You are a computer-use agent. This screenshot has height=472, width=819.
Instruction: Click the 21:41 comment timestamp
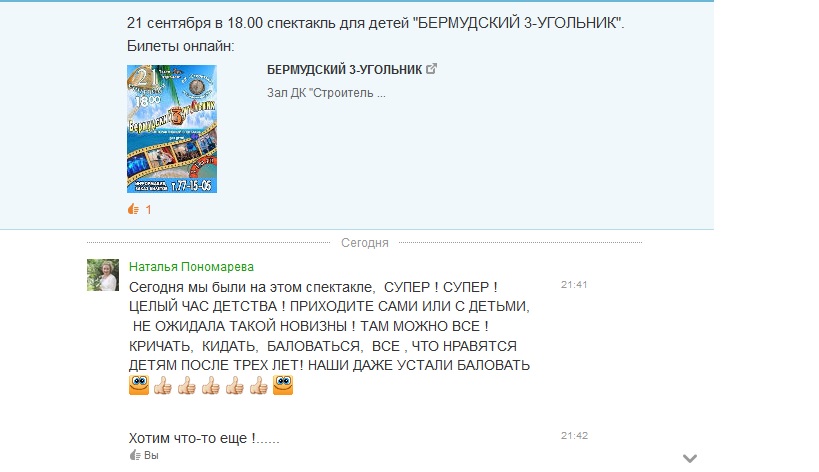[574, 285]
